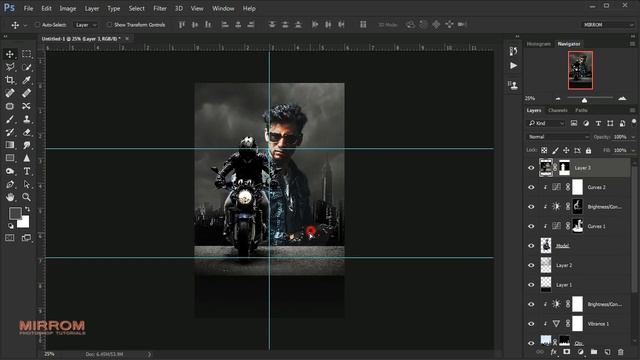640x360 pixels.
Task: Click the Layer 3 mask thumbnail
Action: coord(564,168)
